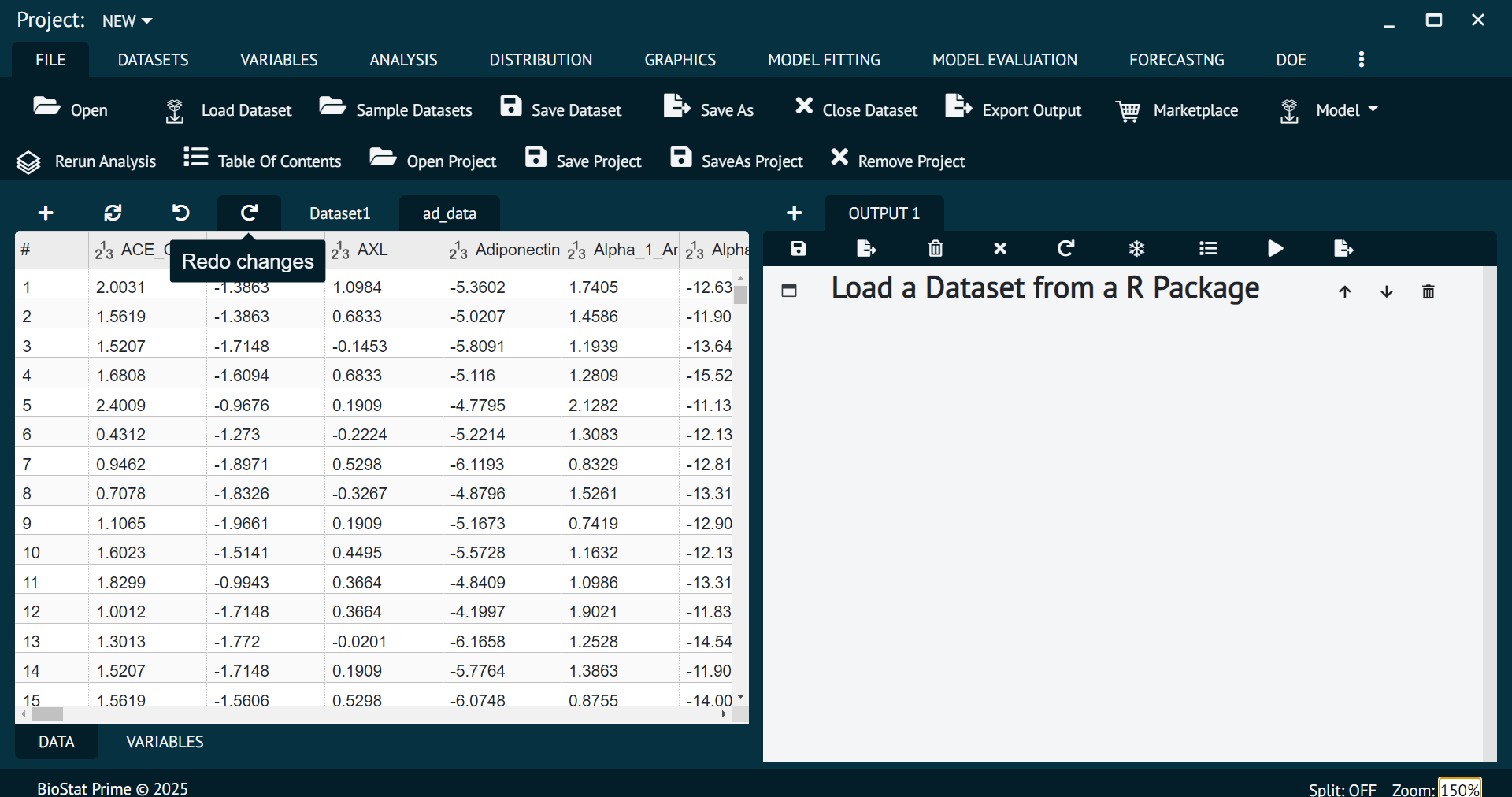Delete output using the trash icon
The height and width of the screenshot is (797, 1512).
point(935,249)
